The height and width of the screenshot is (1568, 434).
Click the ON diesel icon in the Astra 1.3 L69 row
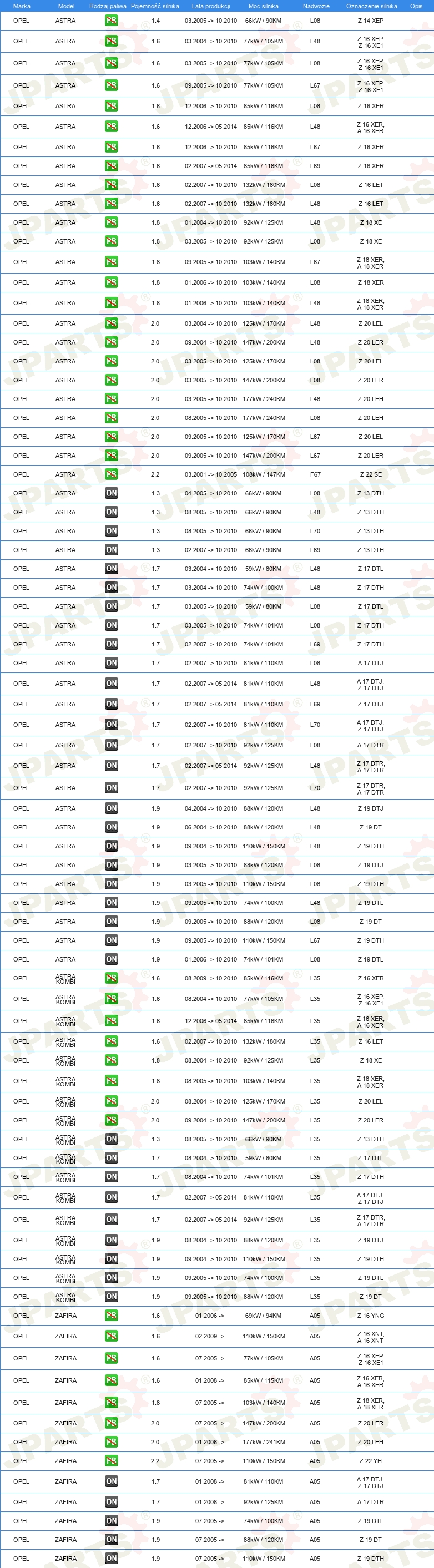pos(112,550)
